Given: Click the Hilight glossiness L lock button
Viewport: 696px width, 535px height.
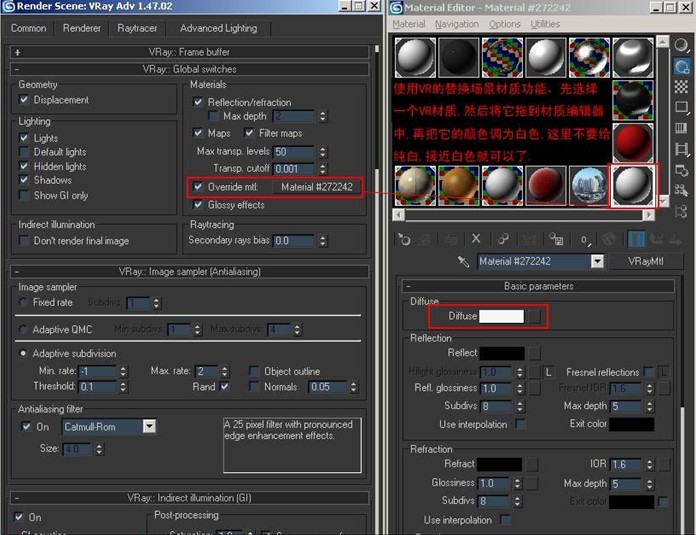Looking at the screenshot, I should [549, 372].
